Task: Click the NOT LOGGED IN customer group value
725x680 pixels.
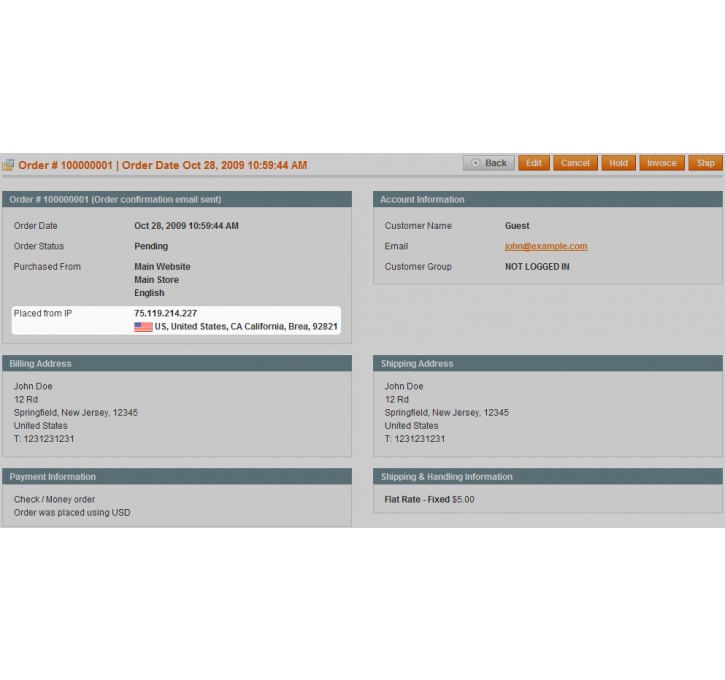Action: coord(537,267)
